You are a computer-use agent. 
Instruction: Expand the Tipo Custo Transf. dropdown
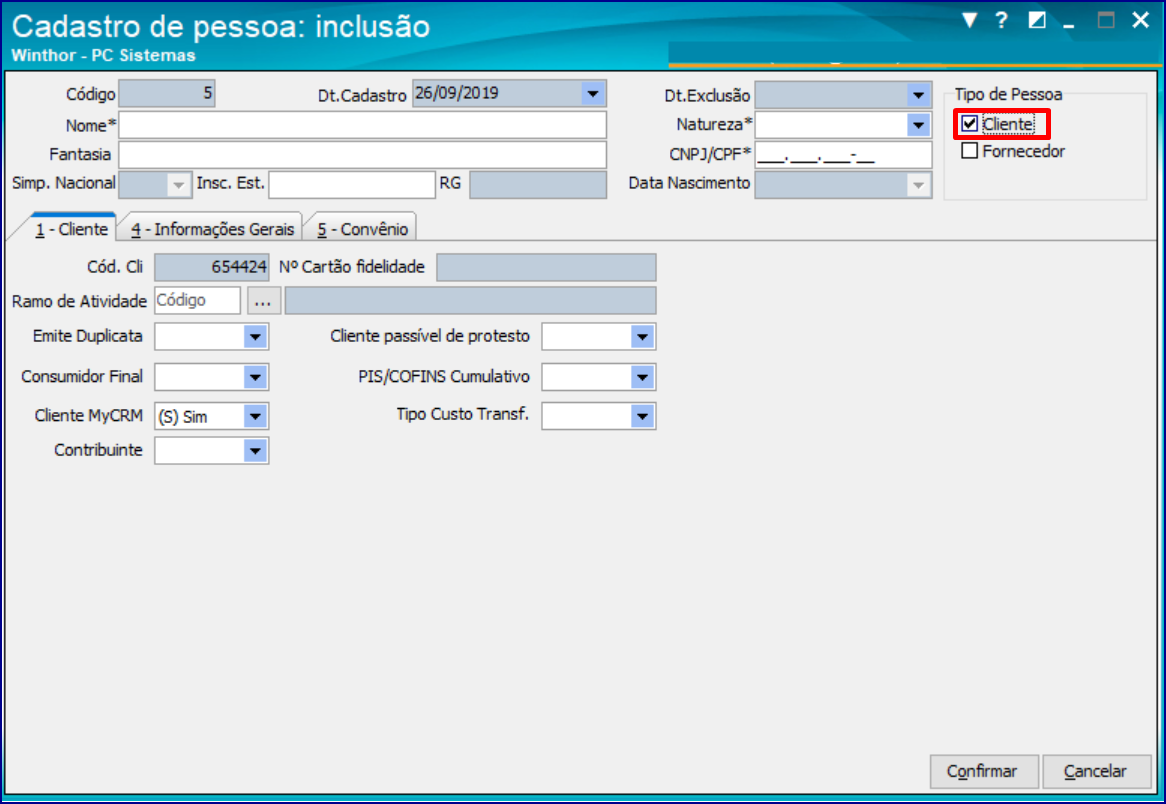click(642, 416)
